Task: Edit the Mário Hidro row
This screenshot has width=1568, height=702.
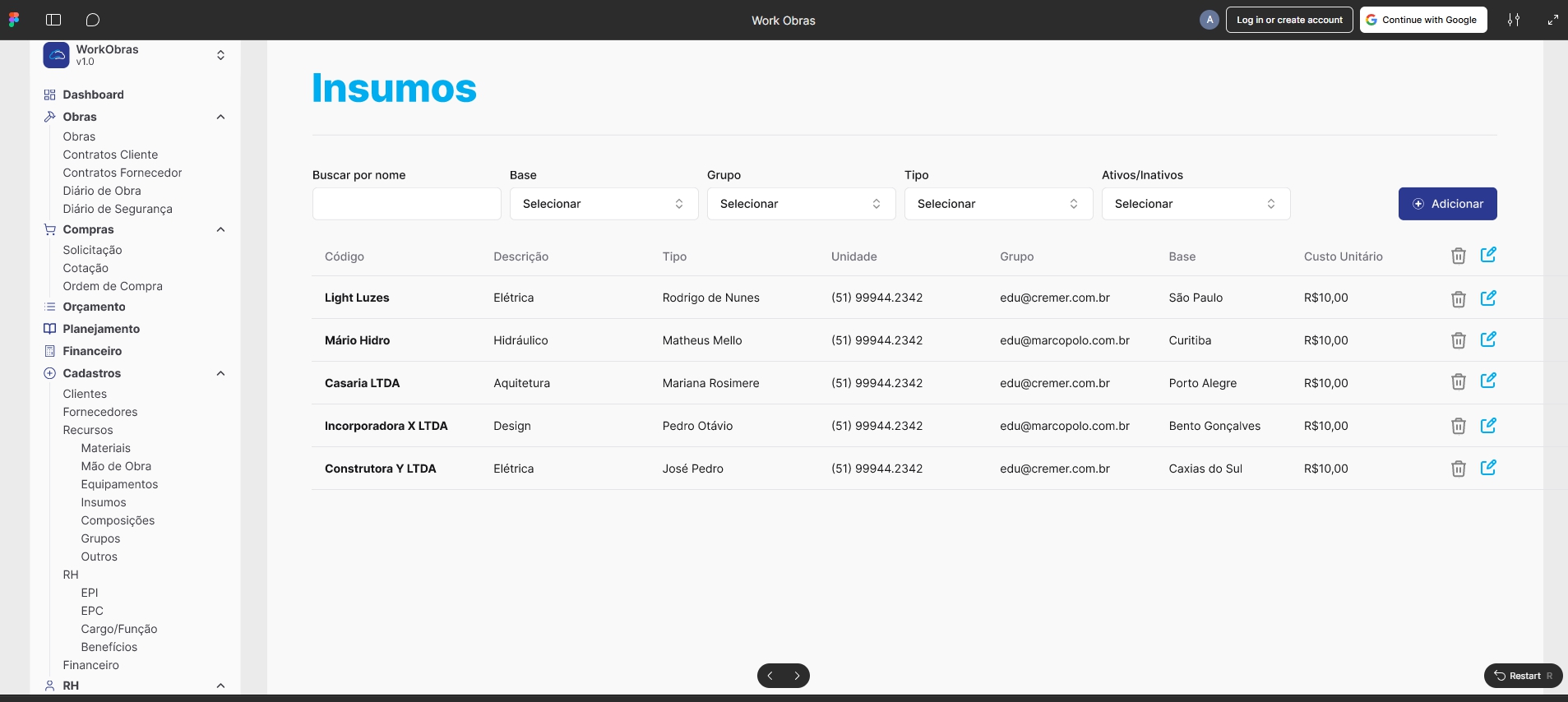Action: (1487, 339)
